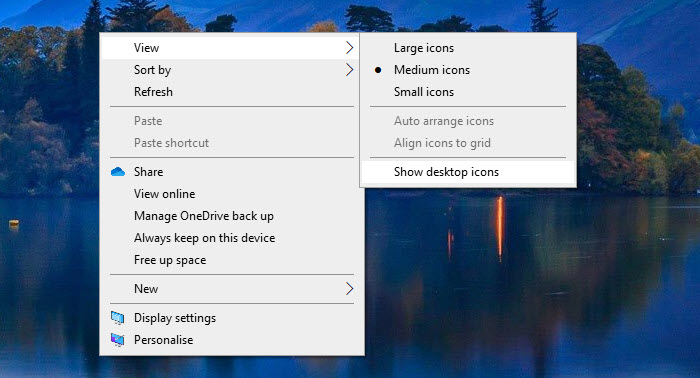
Task: Expand the View submenu arrow
Action: click(x=350, y=48)
